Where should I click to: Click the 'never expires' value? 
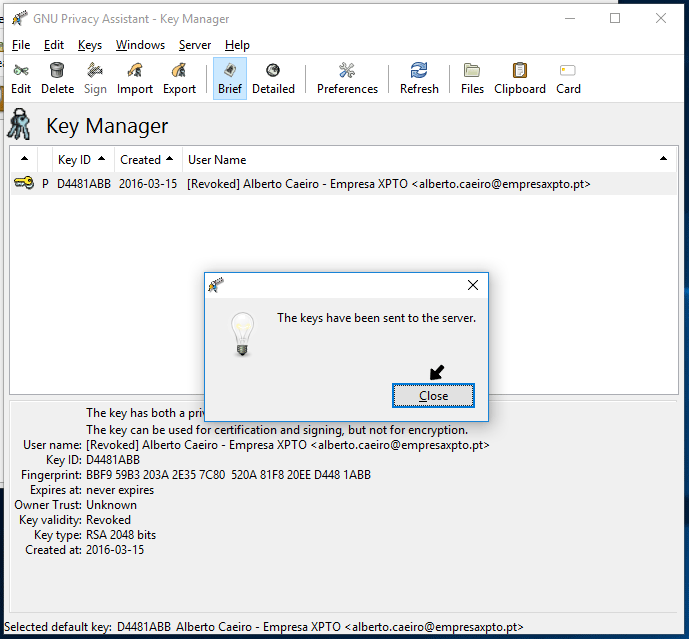coord(120,490)
